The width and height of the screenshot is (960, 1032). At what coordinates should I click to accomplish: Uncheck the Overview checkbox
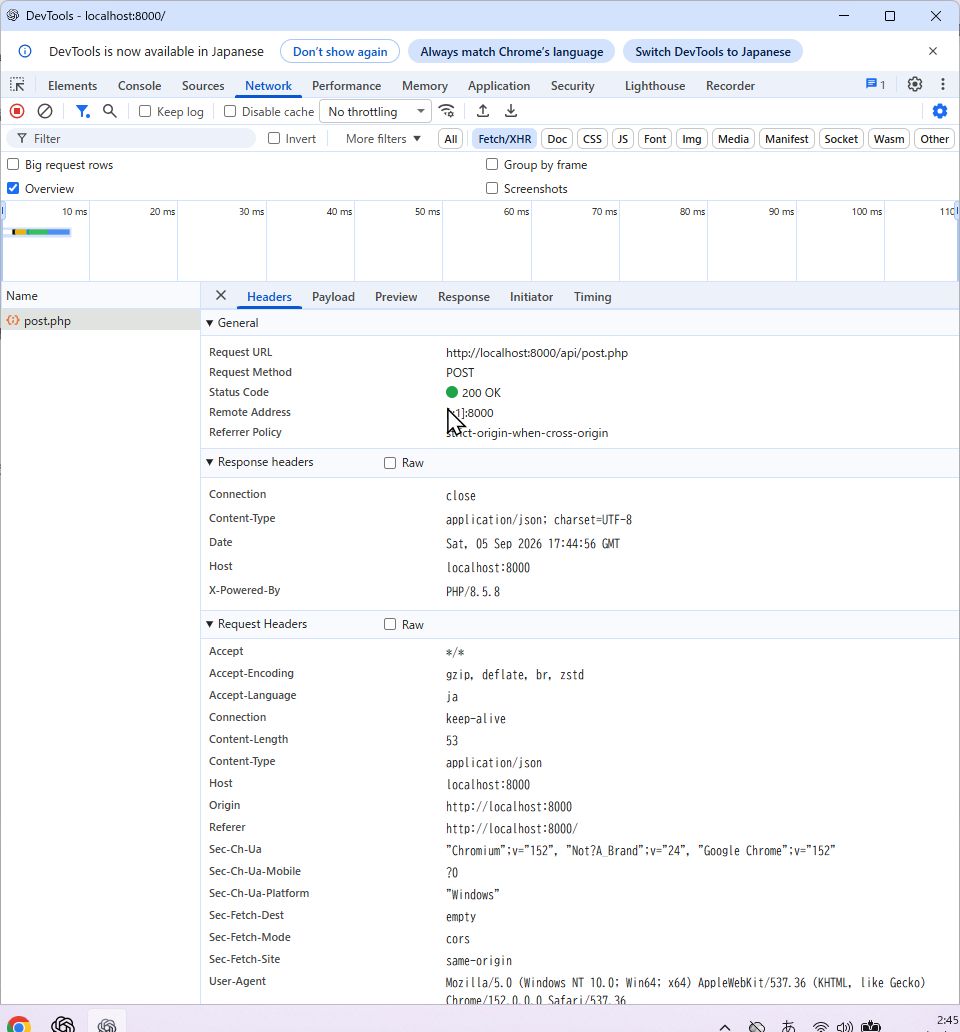point(13,188)
